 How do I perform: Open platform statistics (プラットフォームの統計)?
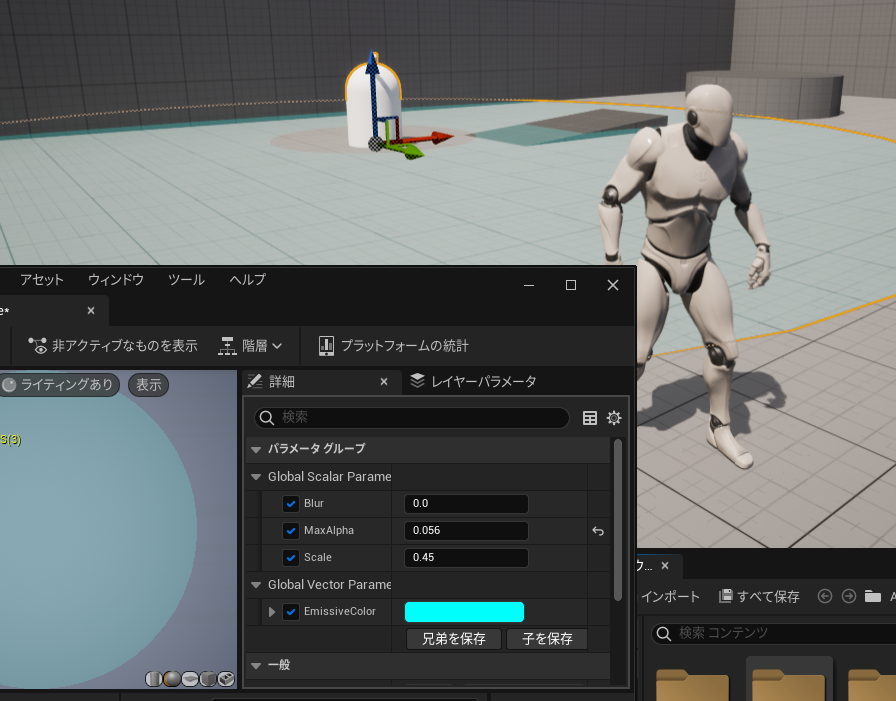(x=393, y=346)
